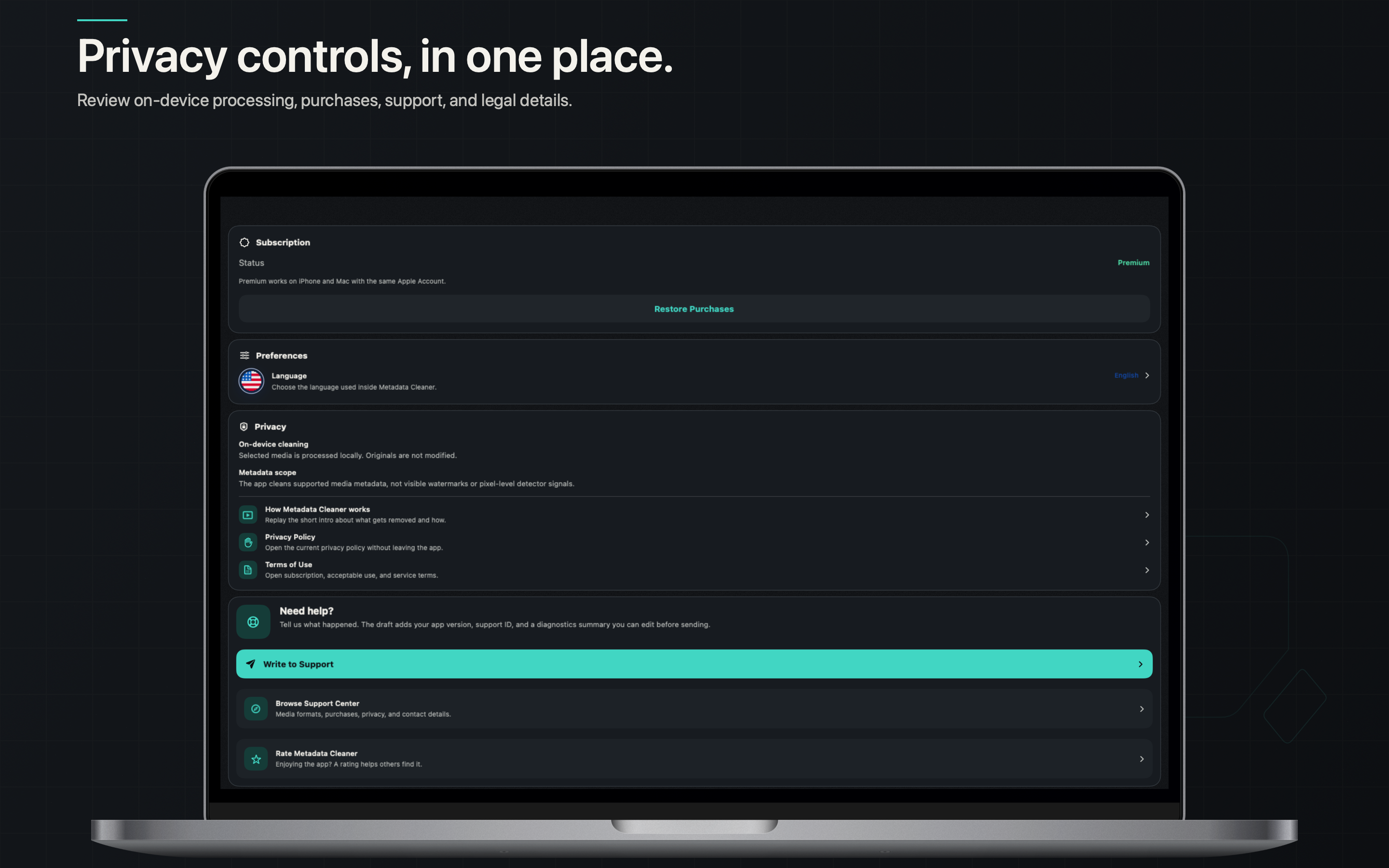Select the English language value

[x=1126, y=376]
